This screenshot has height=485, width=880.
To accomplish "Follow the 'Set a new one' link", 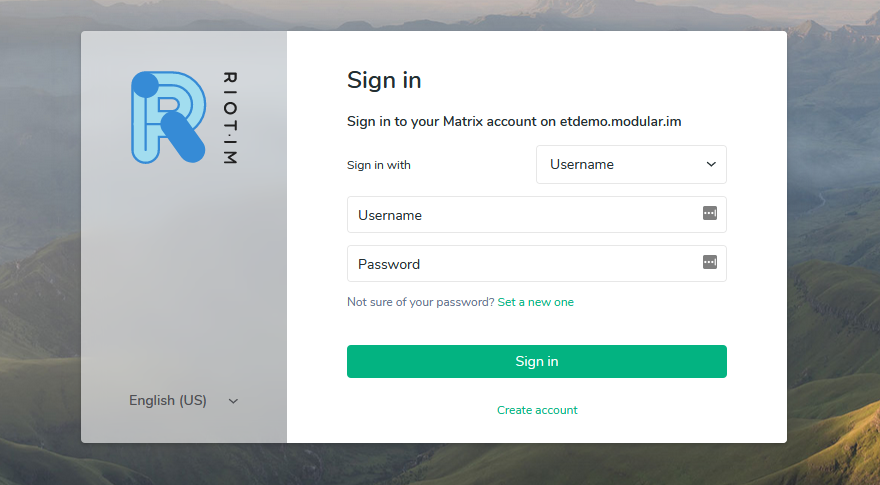I will point(536,302).
